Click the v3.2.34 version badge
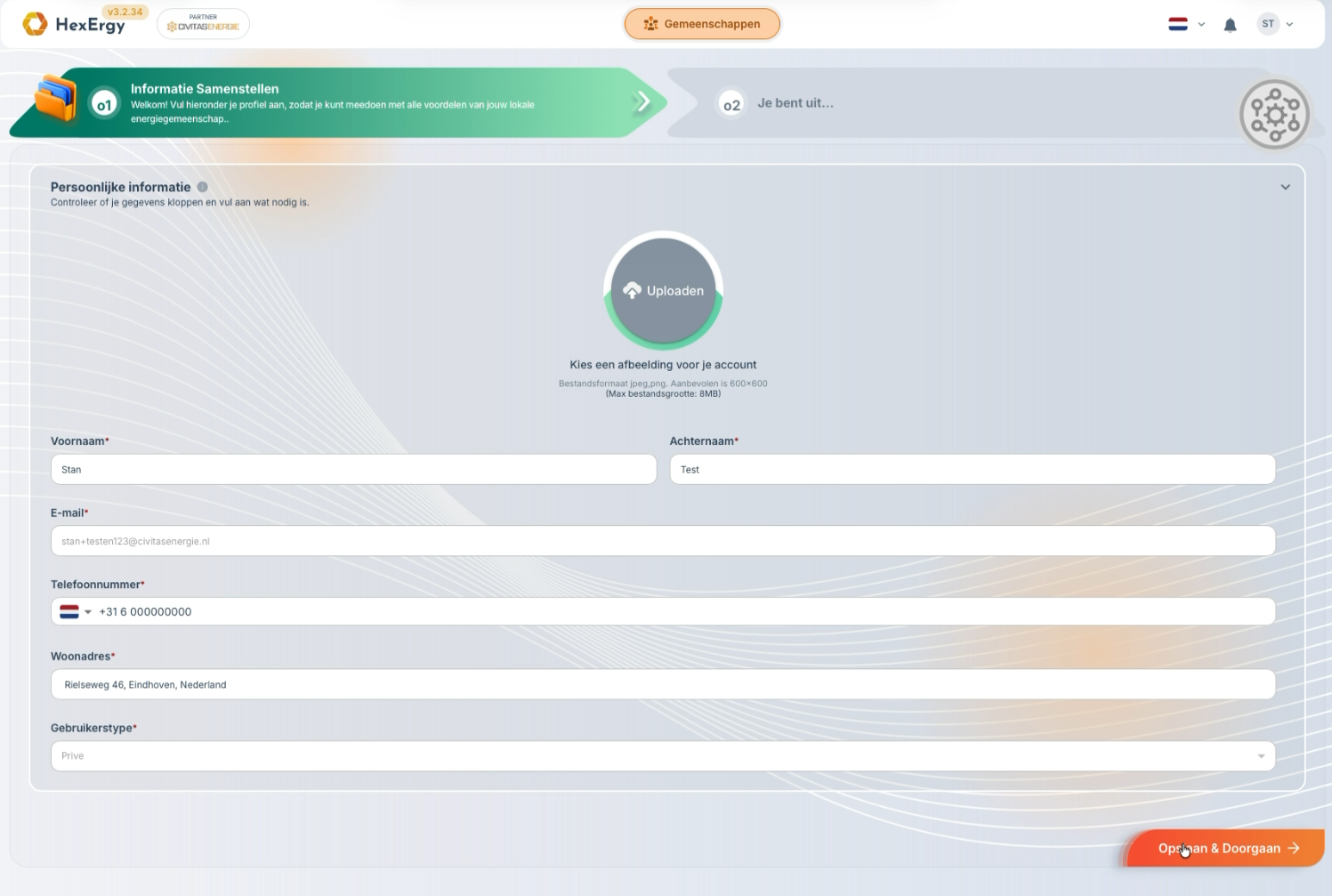The width and height of the screenshot is (1332, 896). (125, 12)
